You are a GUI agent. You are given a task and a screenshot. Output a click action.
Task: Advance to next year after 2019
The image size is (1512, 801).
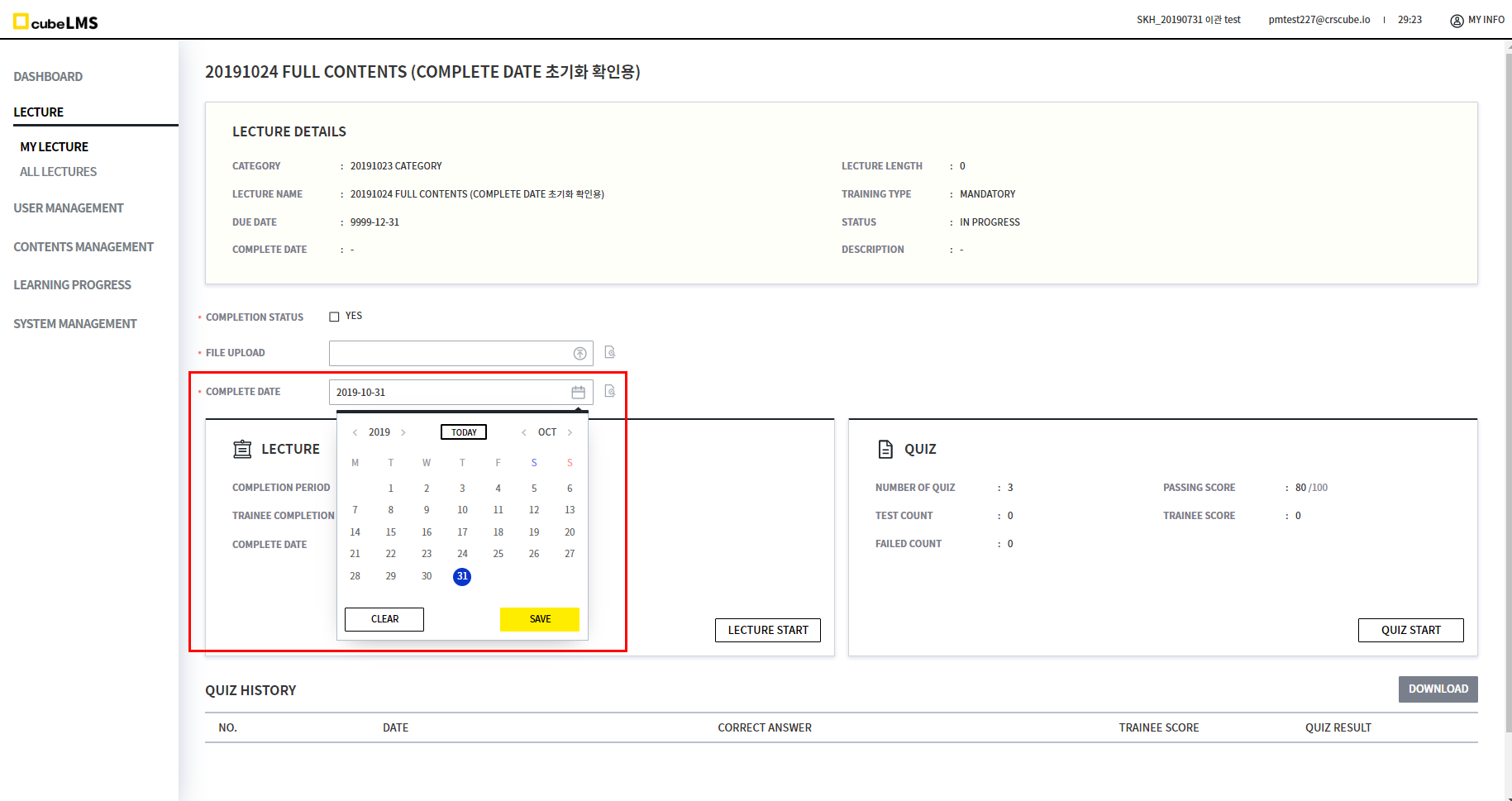tap(403, 432)
